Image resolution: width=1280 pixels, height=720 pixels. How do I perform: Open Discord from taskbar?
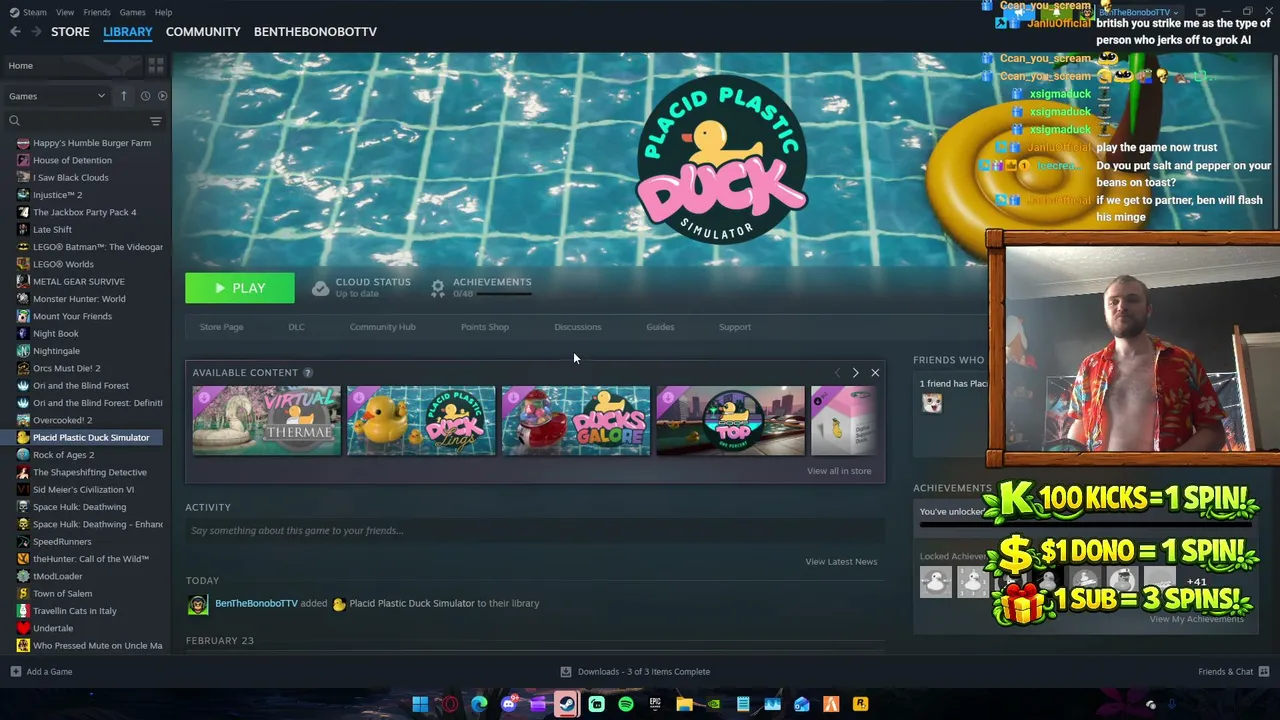(x=508, y=704)
